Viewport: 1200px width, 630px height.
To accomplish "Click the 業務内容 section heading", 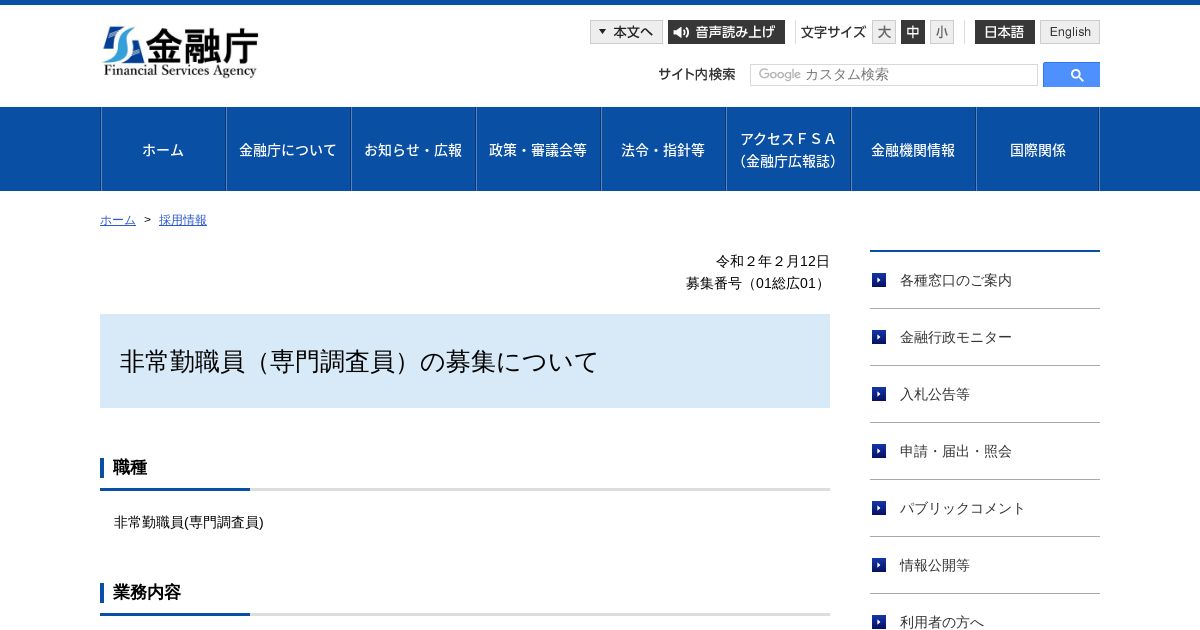I will click(x=147, y=592).
